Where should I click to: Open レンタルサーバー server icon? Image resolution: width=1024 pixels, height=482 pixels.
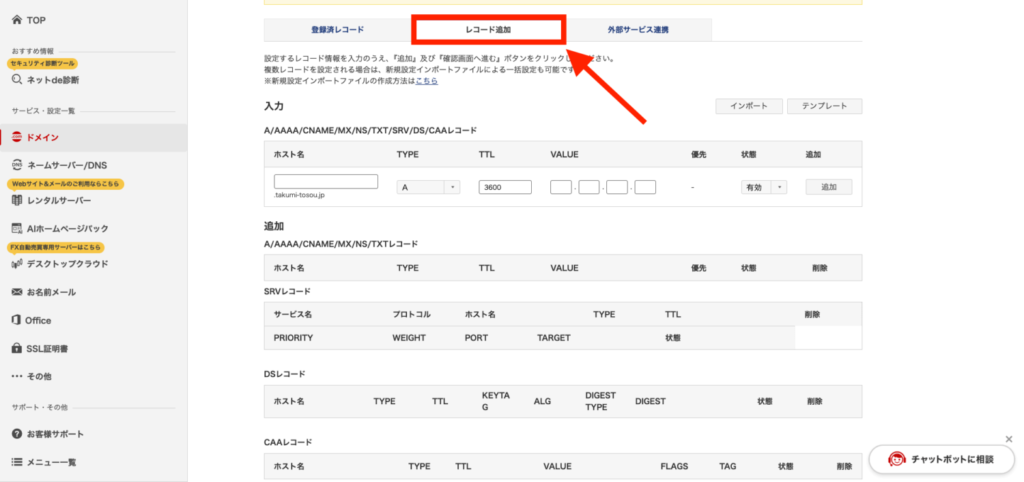pyautogui.click(x=17, y=200)
